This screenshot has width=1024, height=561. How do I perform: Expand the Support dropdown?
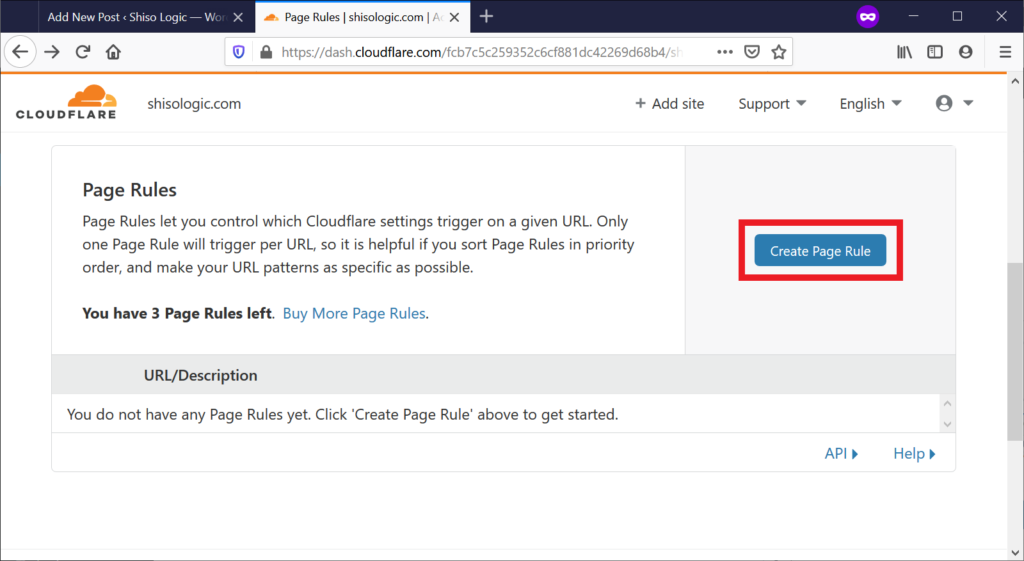click(772, 104)
